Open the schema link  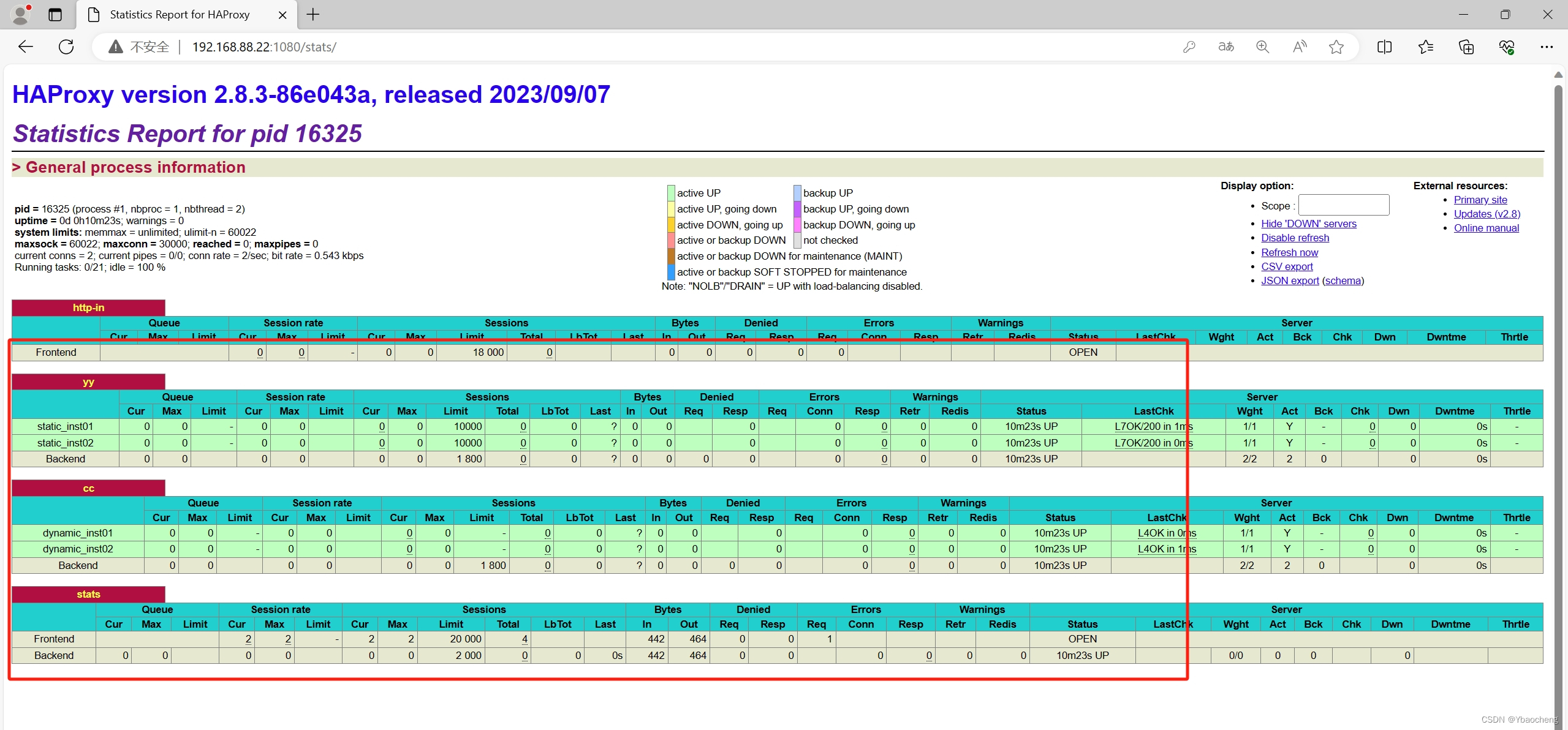tap(1343, 280)
